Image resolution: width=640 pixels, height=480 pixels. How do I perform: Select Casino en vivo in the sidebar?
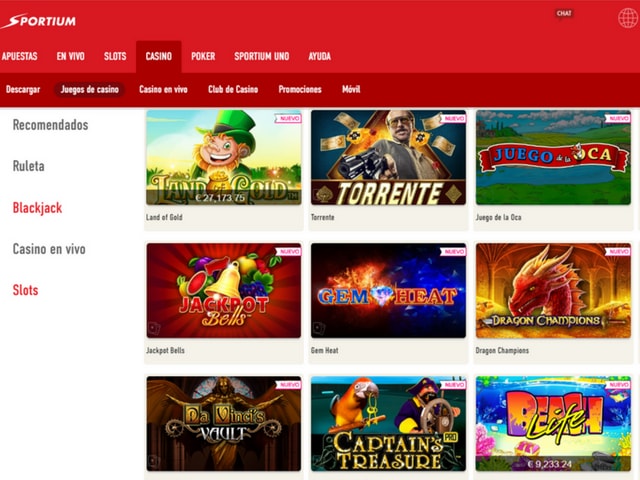pos(49,249)
